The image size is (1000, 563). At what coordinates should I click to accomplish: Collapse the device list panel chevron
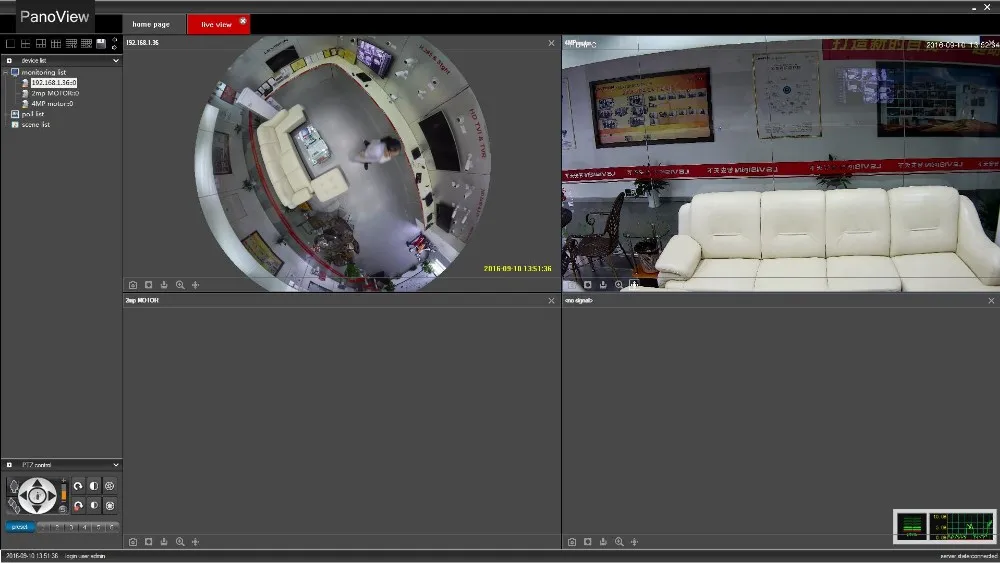coord(116,61)
